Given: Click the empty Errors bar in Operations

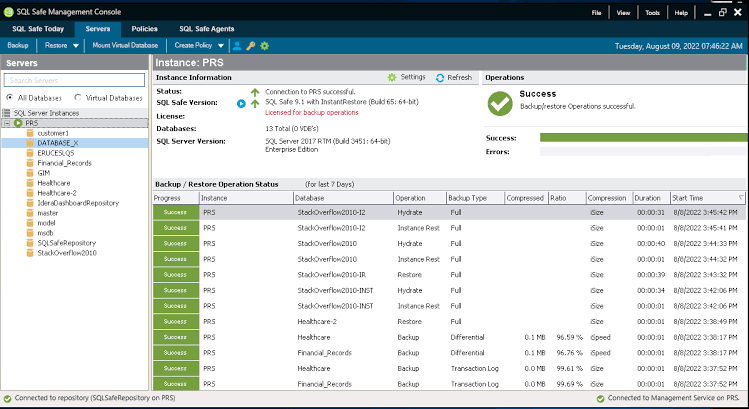Looking at the screenshot, I should (643, 151).
